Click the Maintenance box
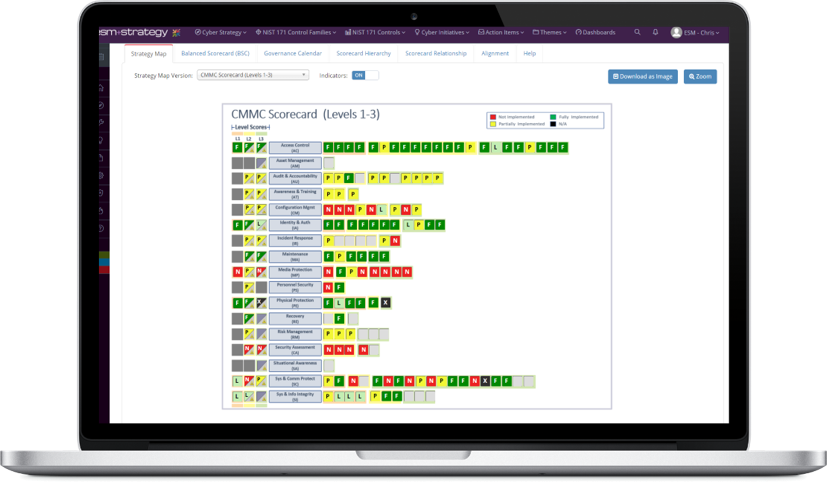 click(295, 257)
